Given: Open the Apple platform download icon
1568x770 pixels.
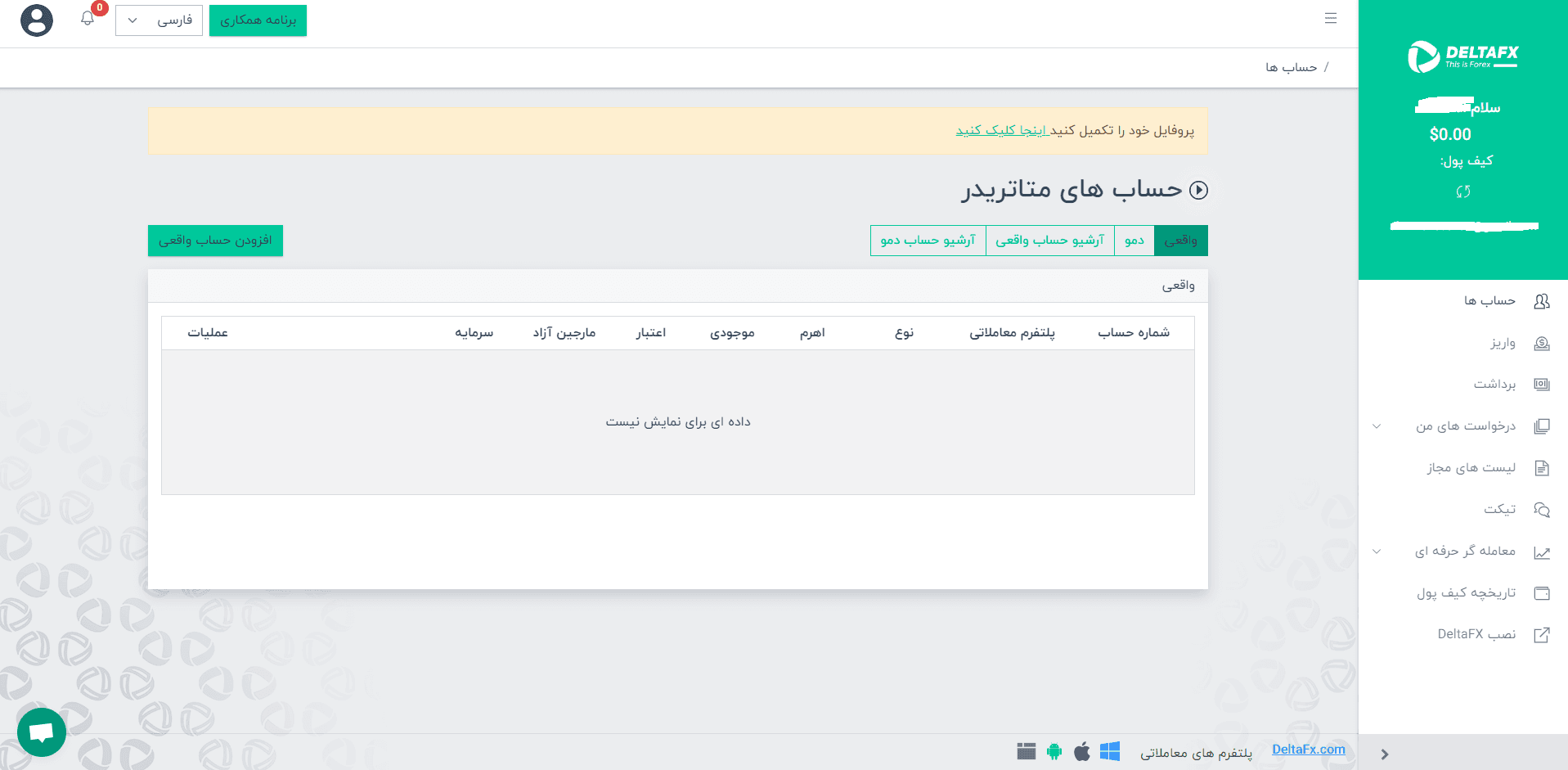Looking at the screenshot, I should [1082, 751].
